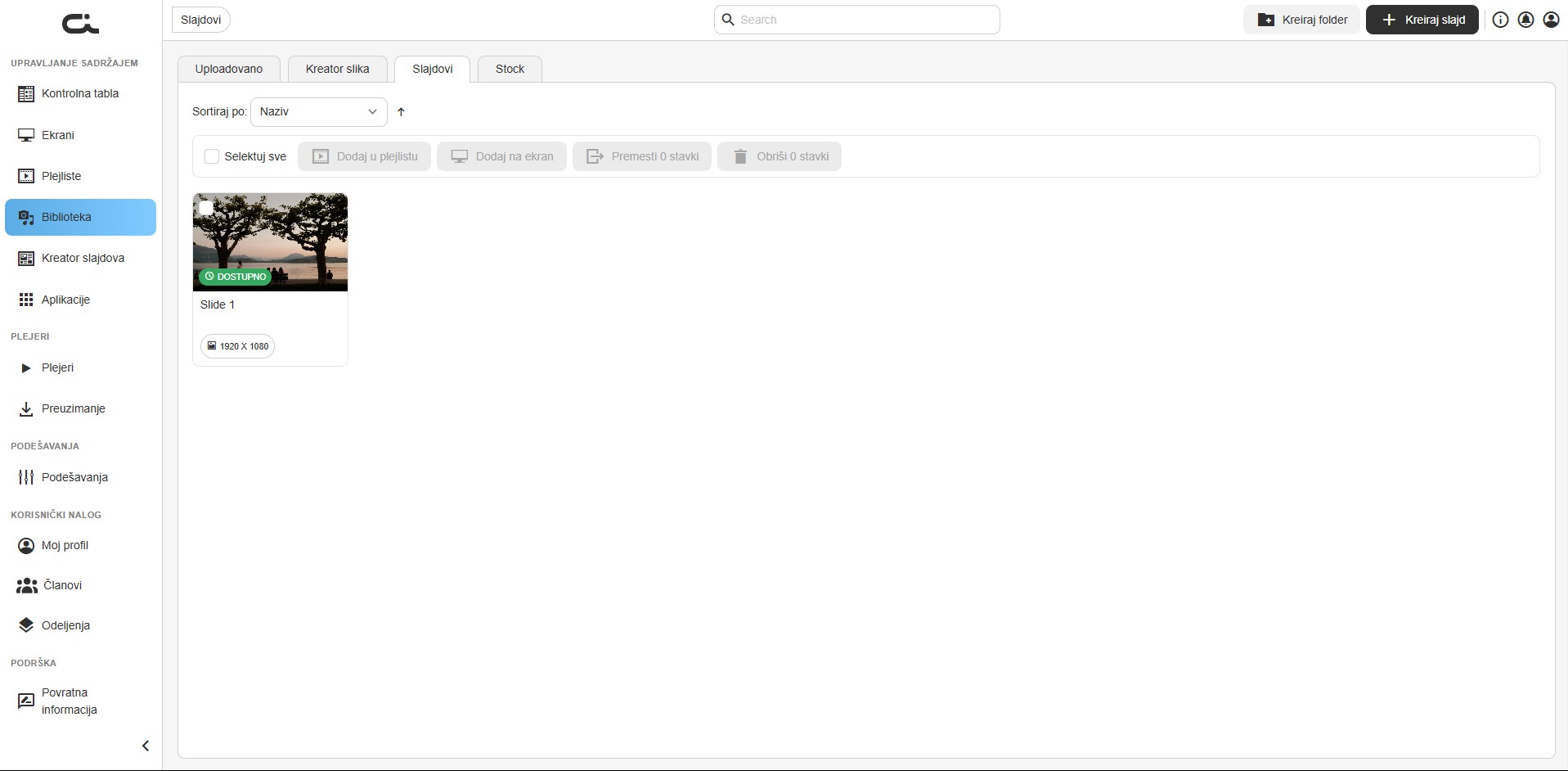Switch to the Uploadovano tab
Image resolution: width=1568 pixels, height=771 pixels.
click(229, 69)
